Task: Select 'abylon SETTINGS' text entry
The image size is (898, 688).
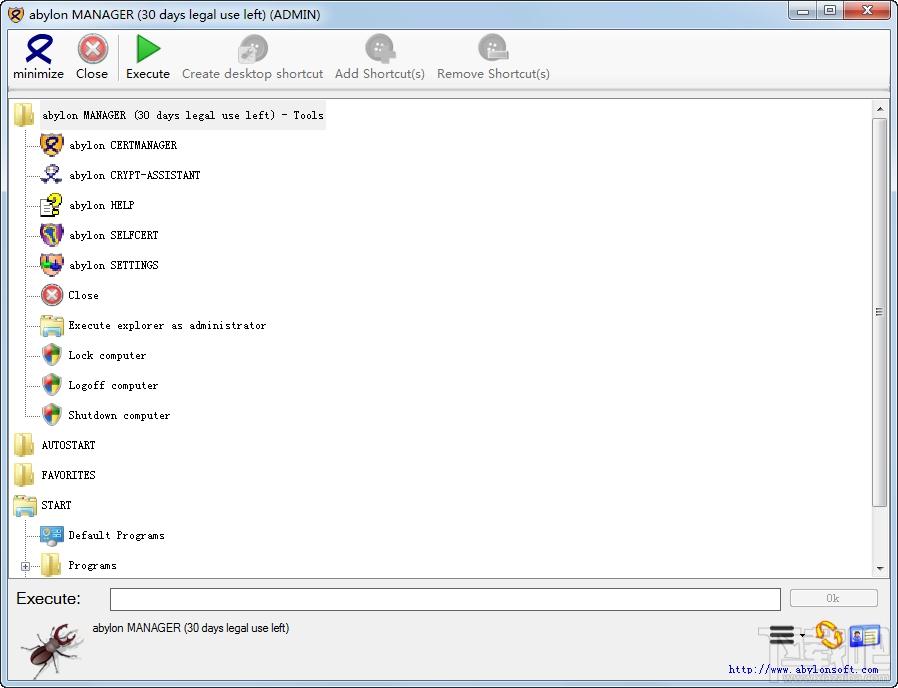Action: tap(113, 265)
